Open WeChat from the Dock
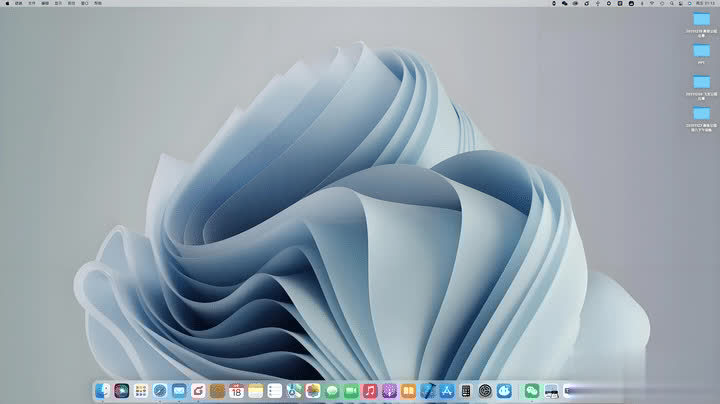 [x=532, y=391]
